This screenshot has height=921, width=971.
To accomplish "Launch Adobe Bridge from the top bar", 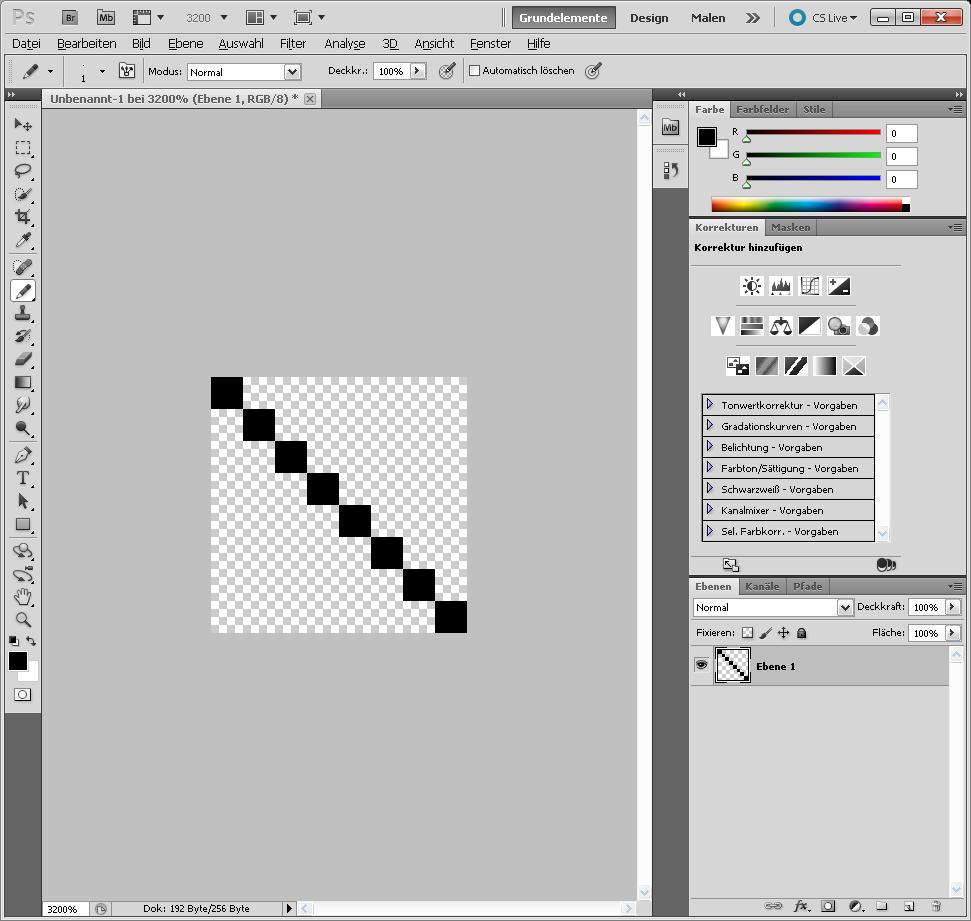I will pos(69,18).
